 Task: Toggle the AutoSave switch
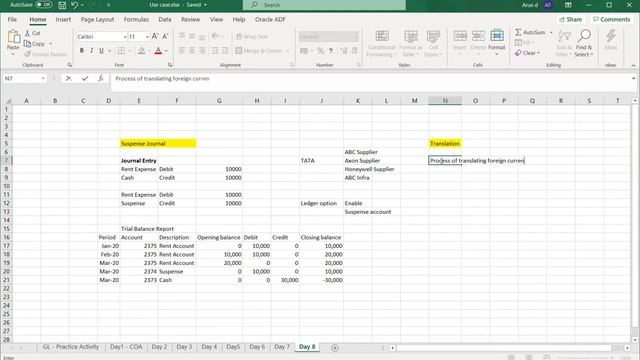[44, 5]
